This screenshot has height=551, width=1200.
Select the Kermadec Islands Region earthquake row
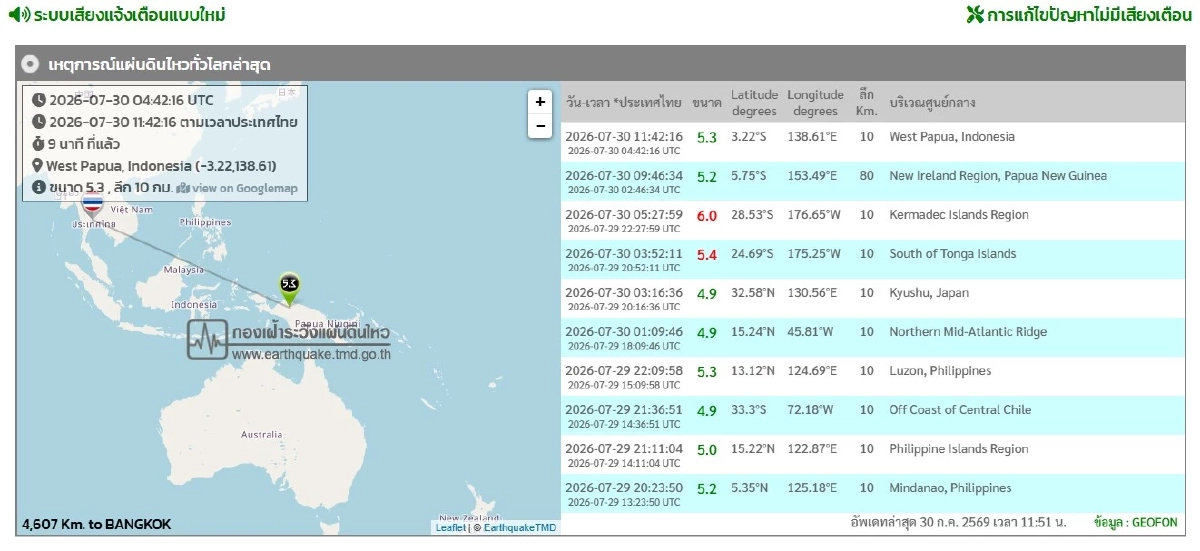[871, 220]
